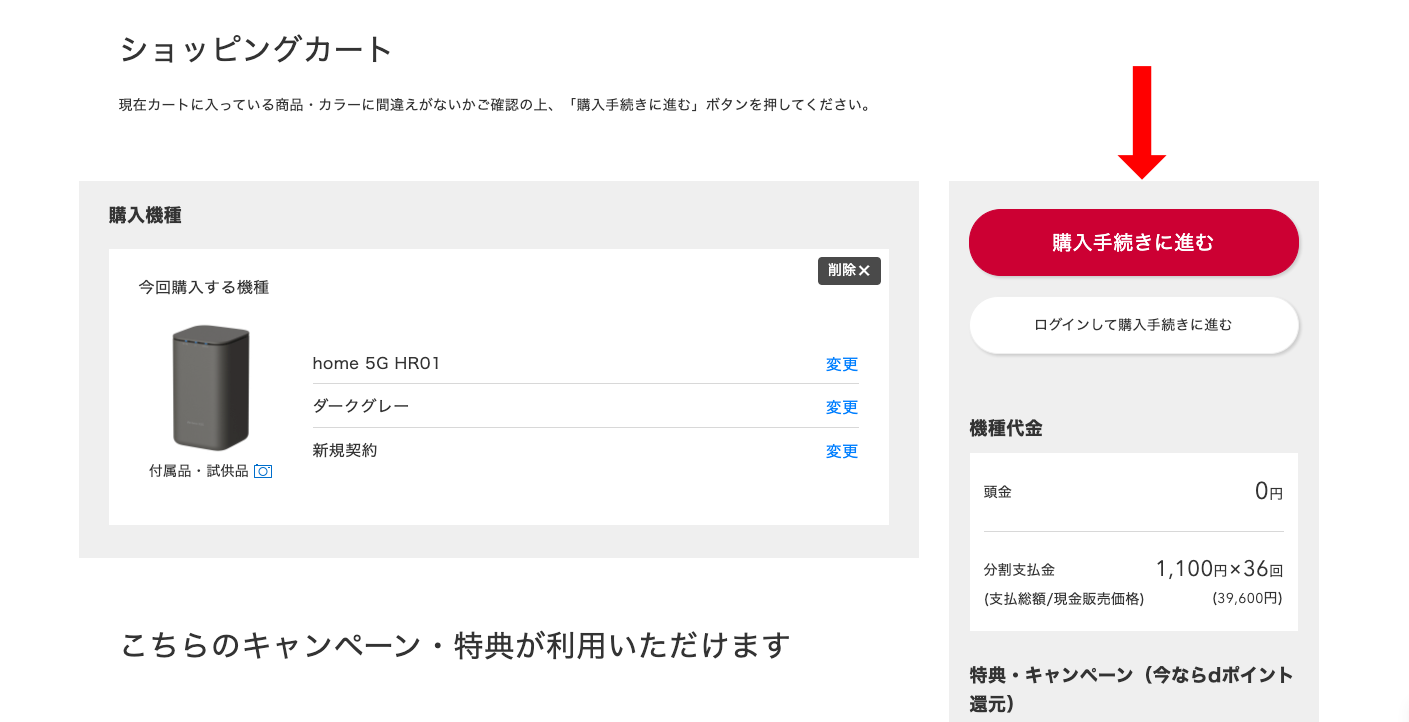Remove the item with 削除 button
1409x722 pixels.
(x=849, y=270)
